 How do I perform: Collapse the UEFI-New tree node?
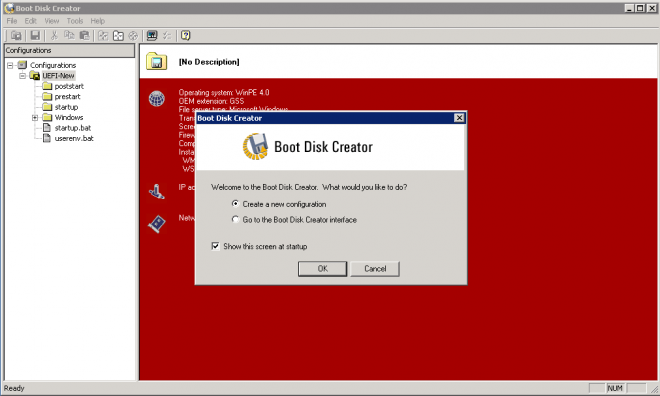(x=23, y=76)
